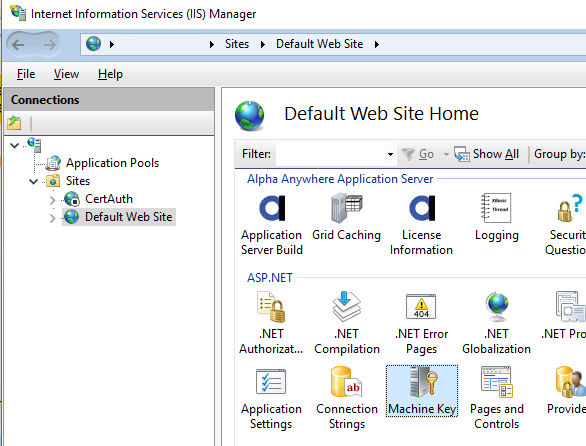Open Pages and Controls feature
The height and width of the screenshot is (446, 586).
pyautogui.click(x=497, y=399)
